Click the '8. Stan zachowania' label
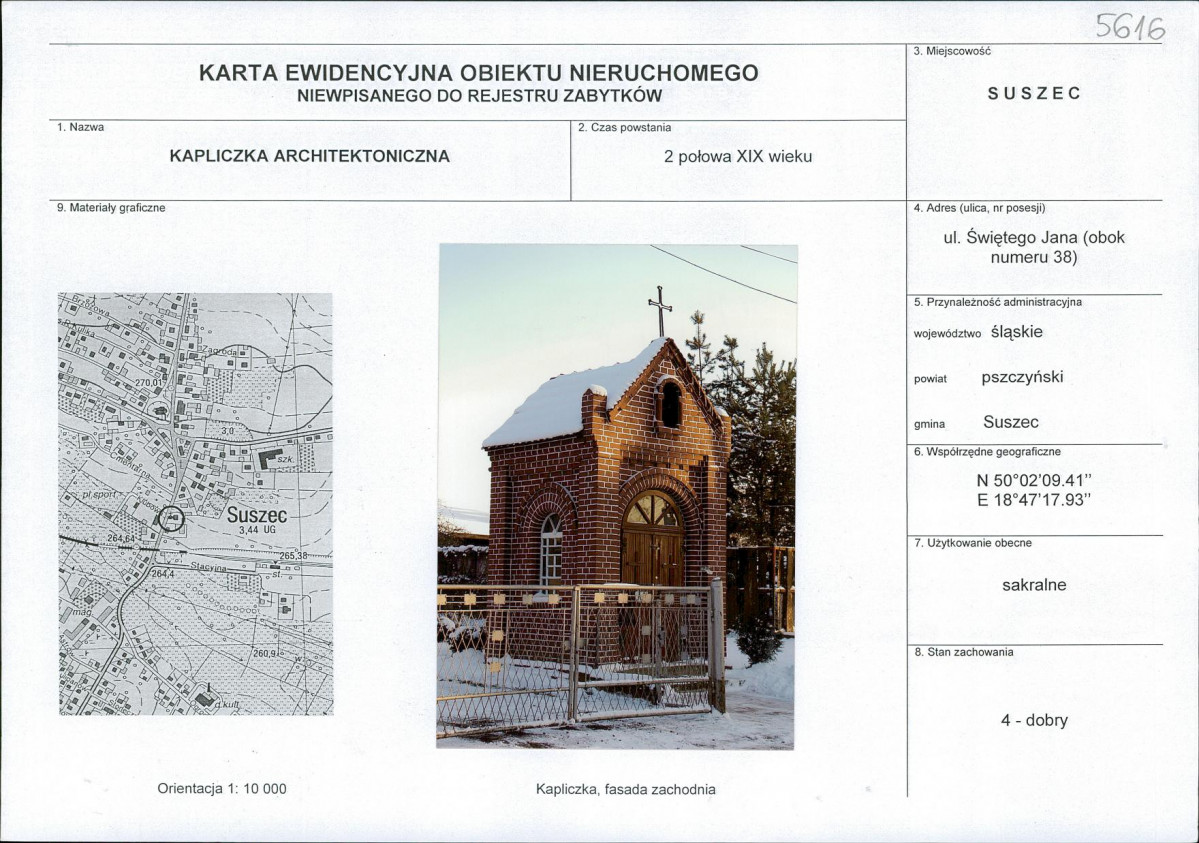Image resolution: width=1199 pixels, height=843 pixels. (963, 653)
